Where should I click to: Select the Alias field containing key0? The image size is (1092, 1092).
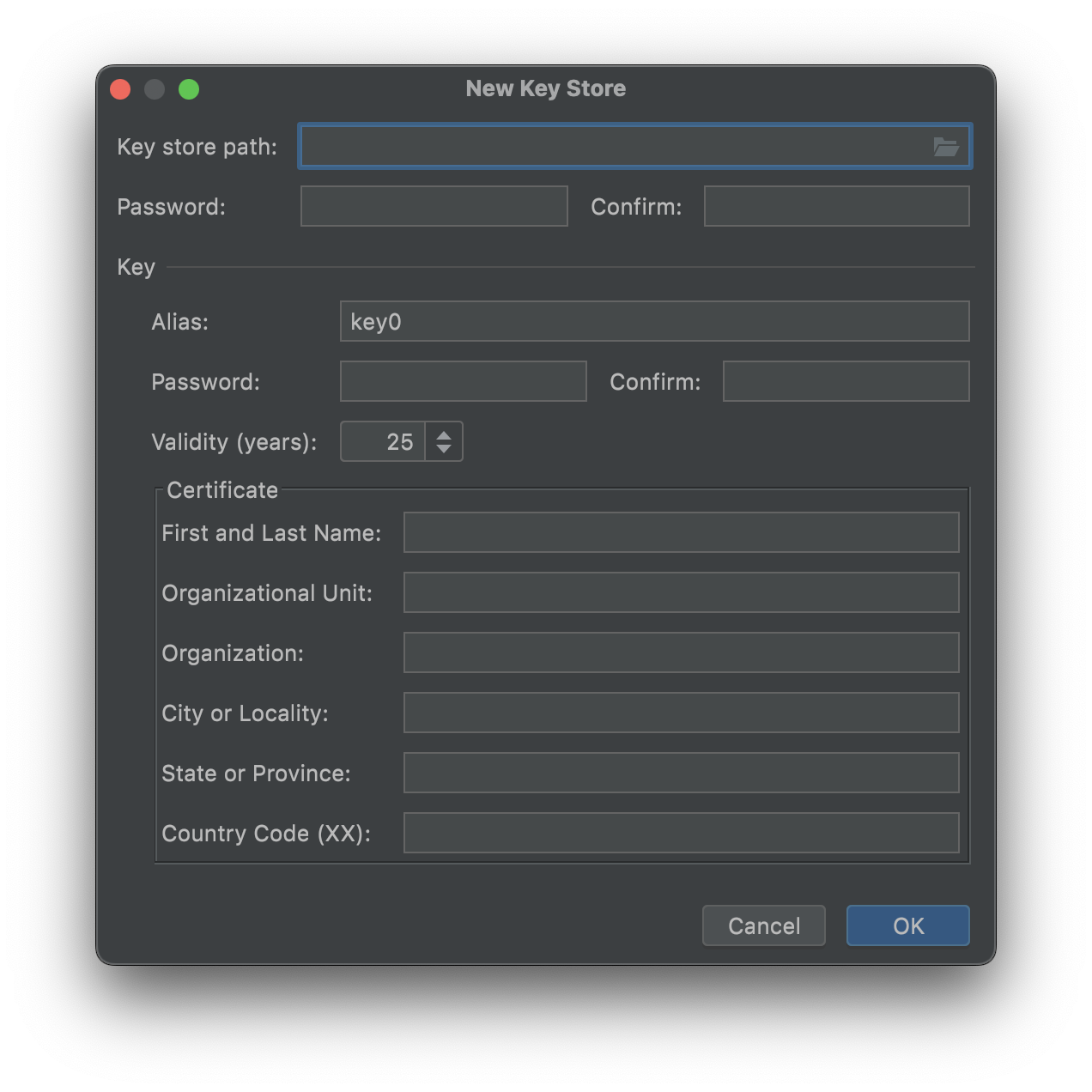[x=655, y=321]
